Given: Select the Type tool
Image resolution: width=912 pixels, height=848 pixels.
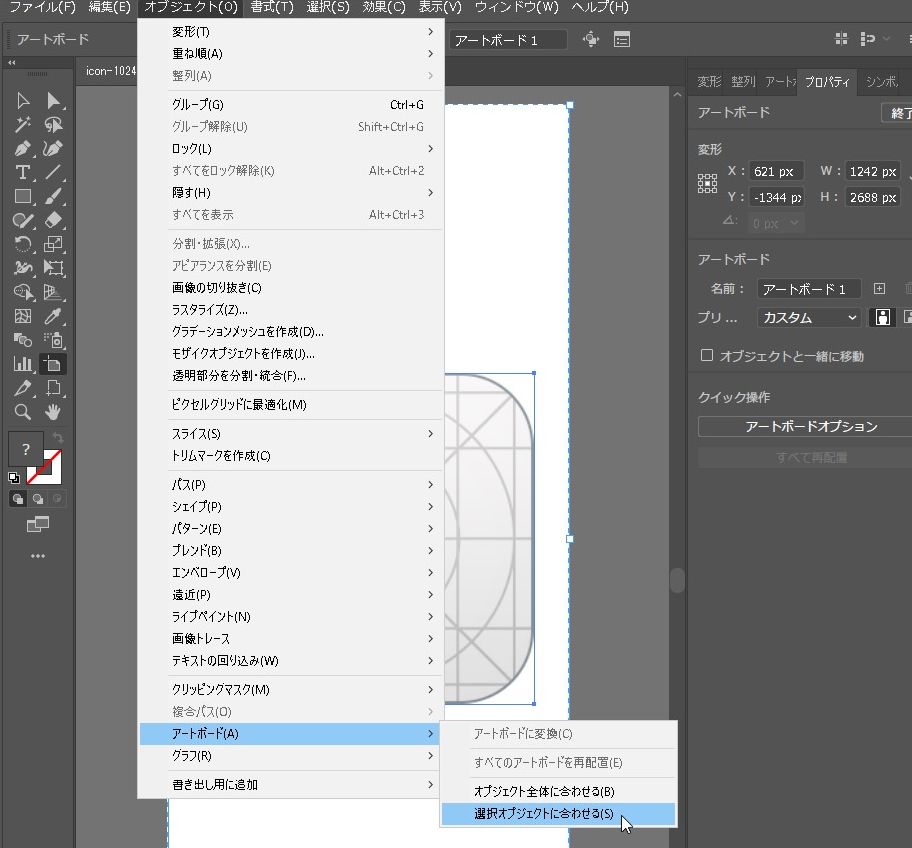Looking at the screenshot, I should pyautogui.click(x=23, y=172).
